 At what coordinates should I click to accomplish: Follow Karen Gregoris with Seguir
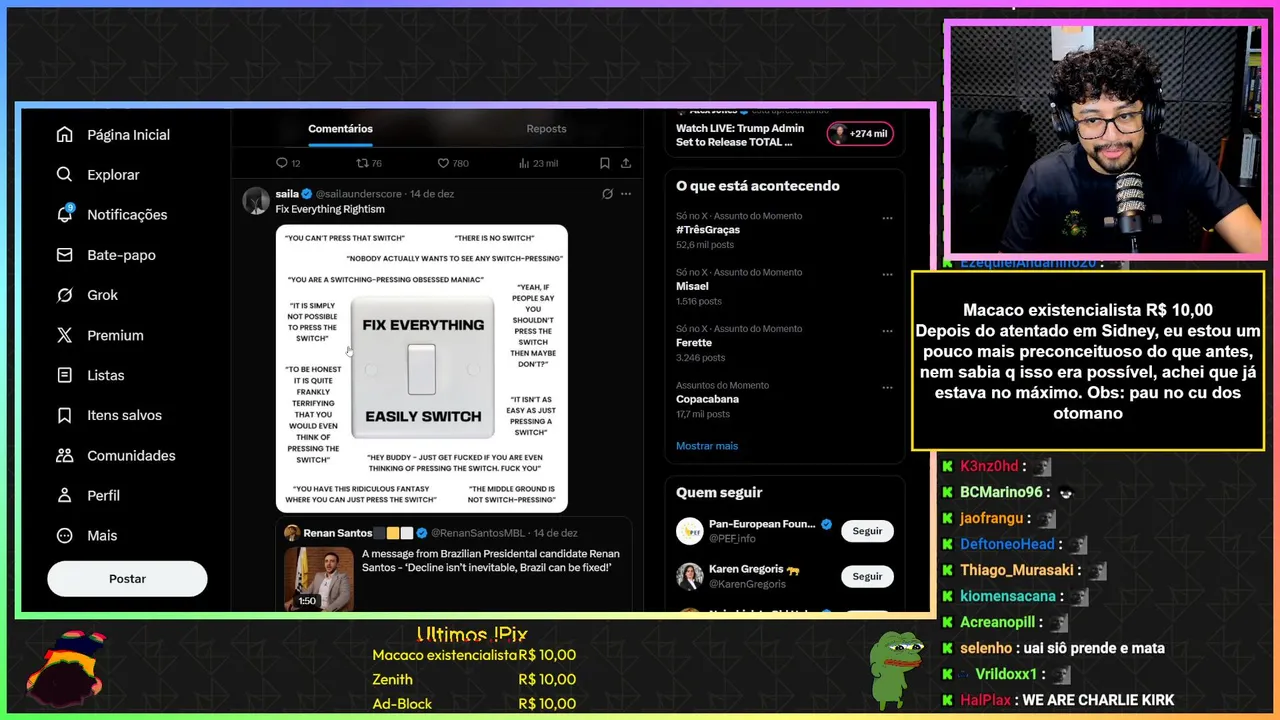click(867, 577)
